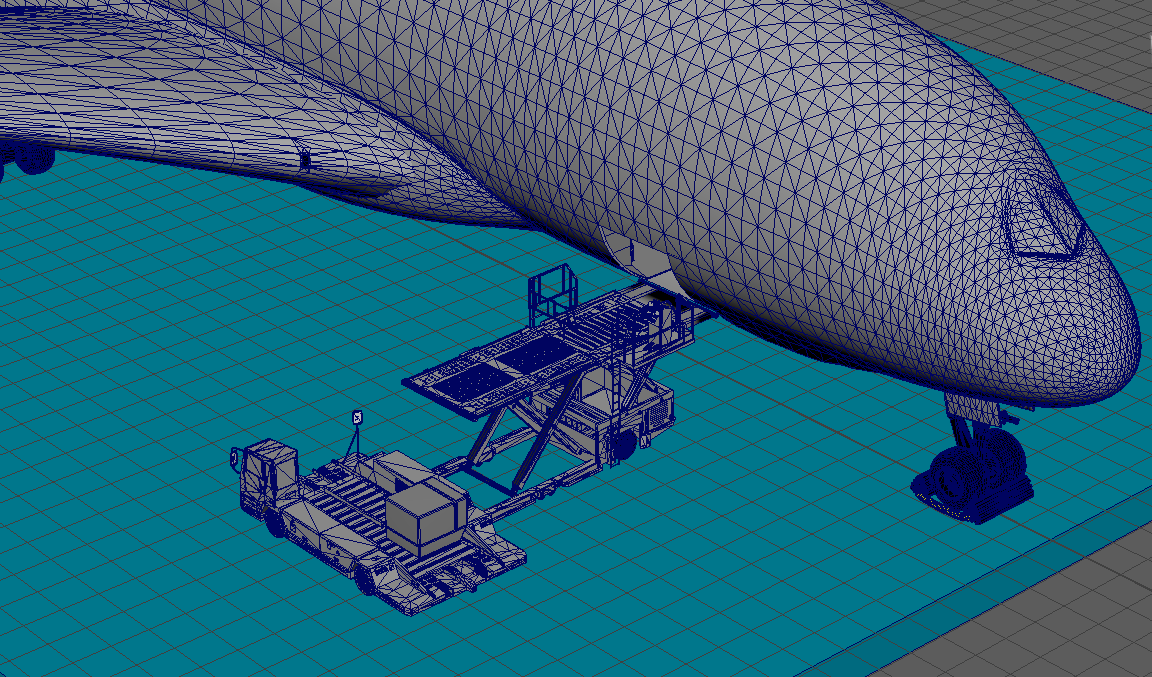Image resolution: width=1152 pixels, height=677 pixels.
Task: Select the railing cage on the loader platform
Action: [551, 294]
